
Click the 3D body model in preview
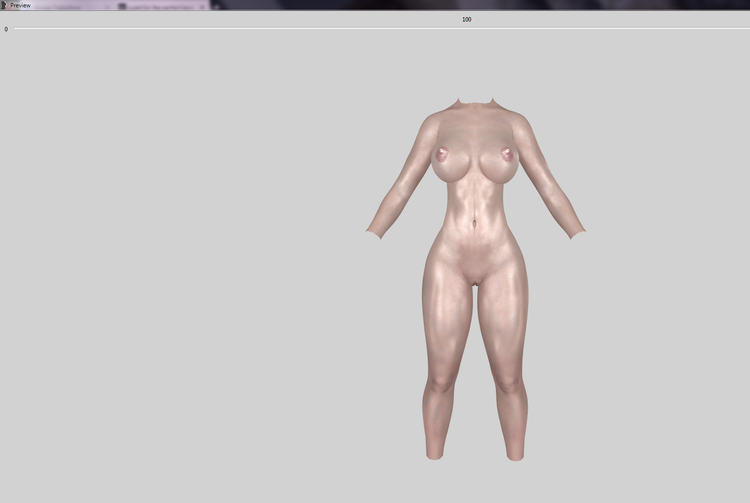[x=475, y=279]
